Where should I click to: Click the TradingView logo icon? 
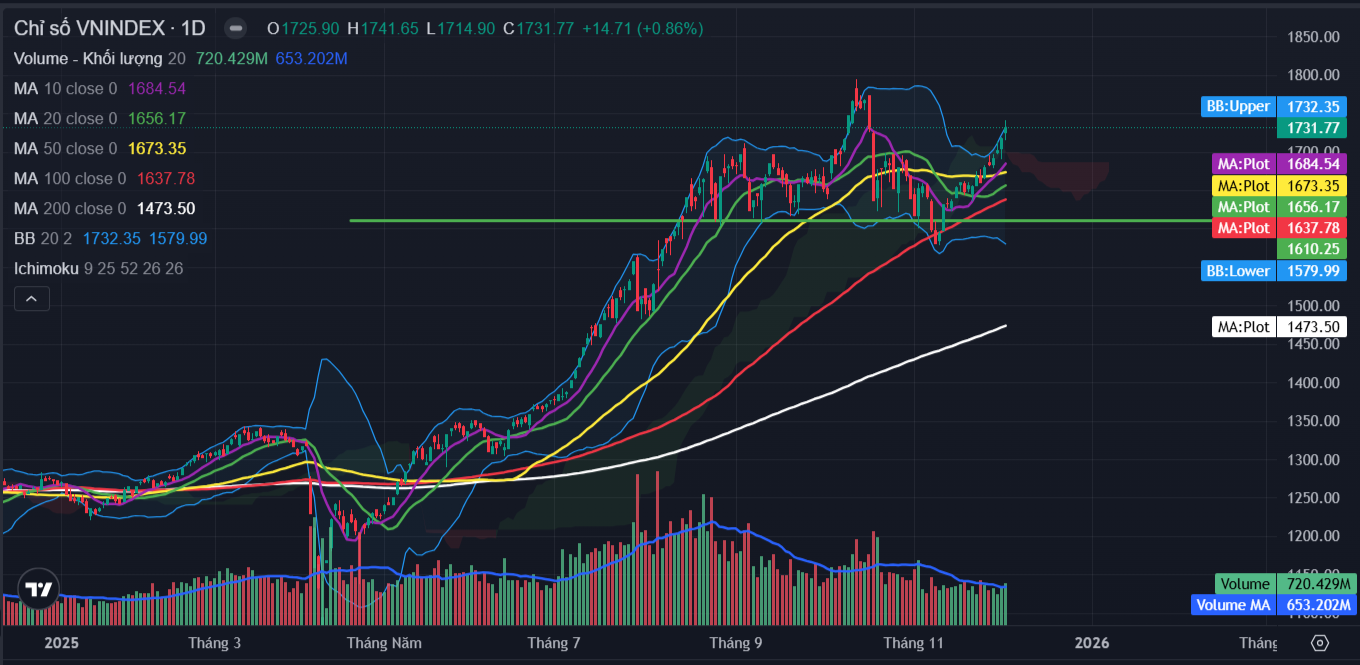[38, 589]
